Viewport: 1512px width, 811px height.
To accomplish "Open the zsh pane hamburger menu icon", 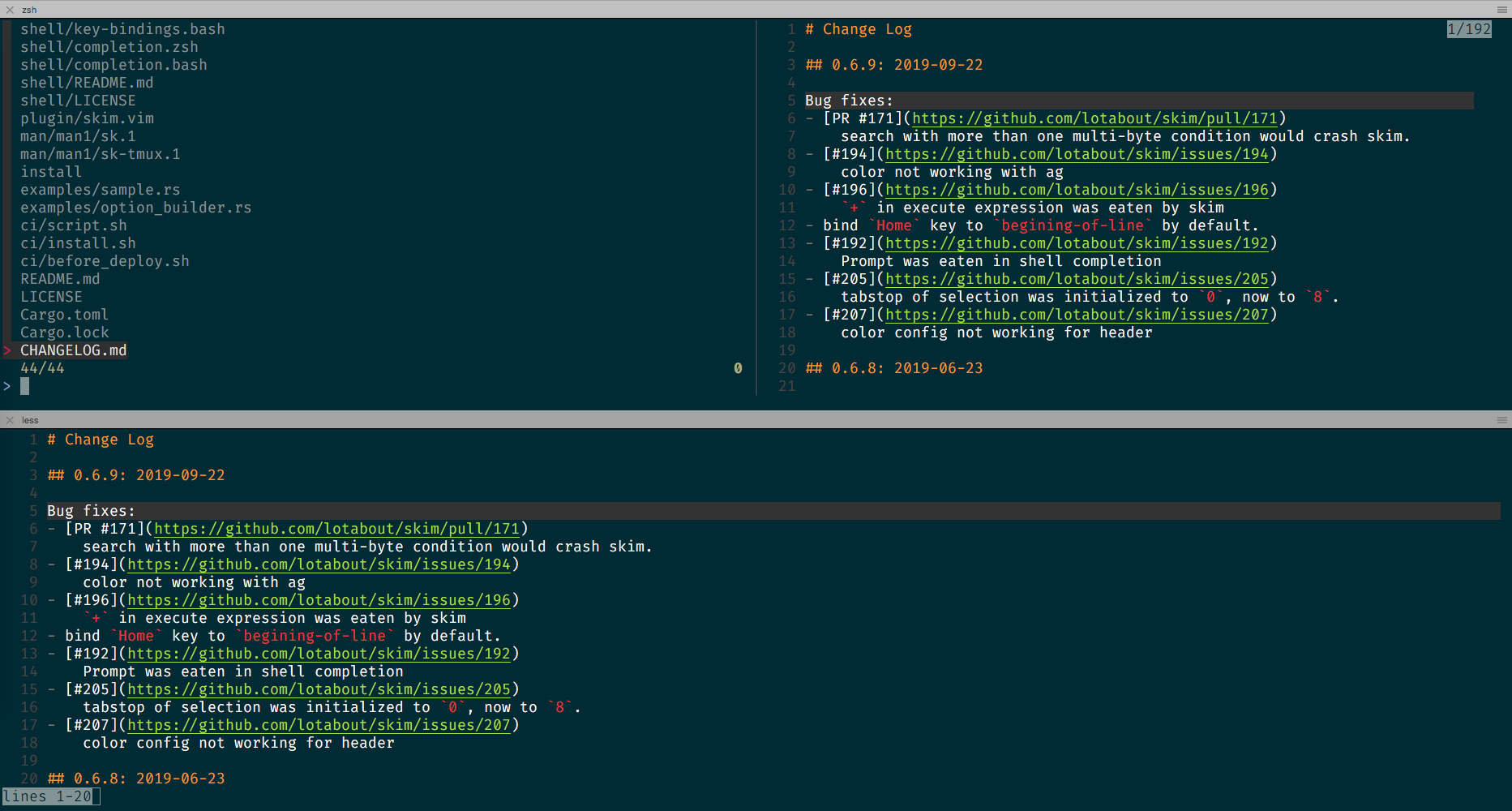I will coord(1501,10).
